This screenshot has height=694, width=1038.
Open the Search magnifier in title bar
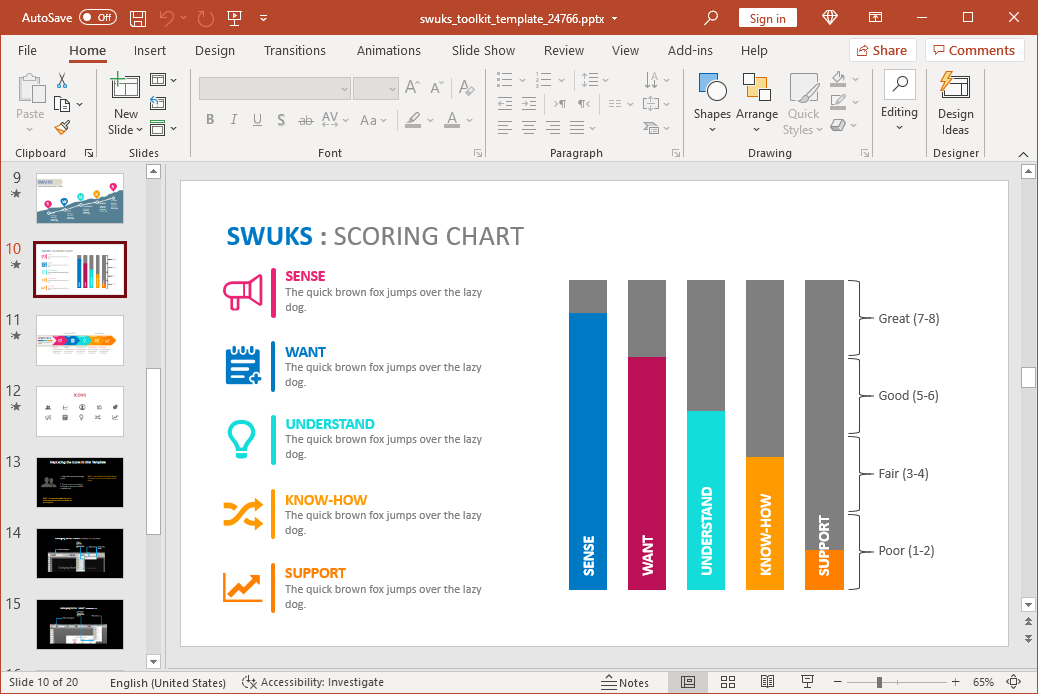point(711,18)
